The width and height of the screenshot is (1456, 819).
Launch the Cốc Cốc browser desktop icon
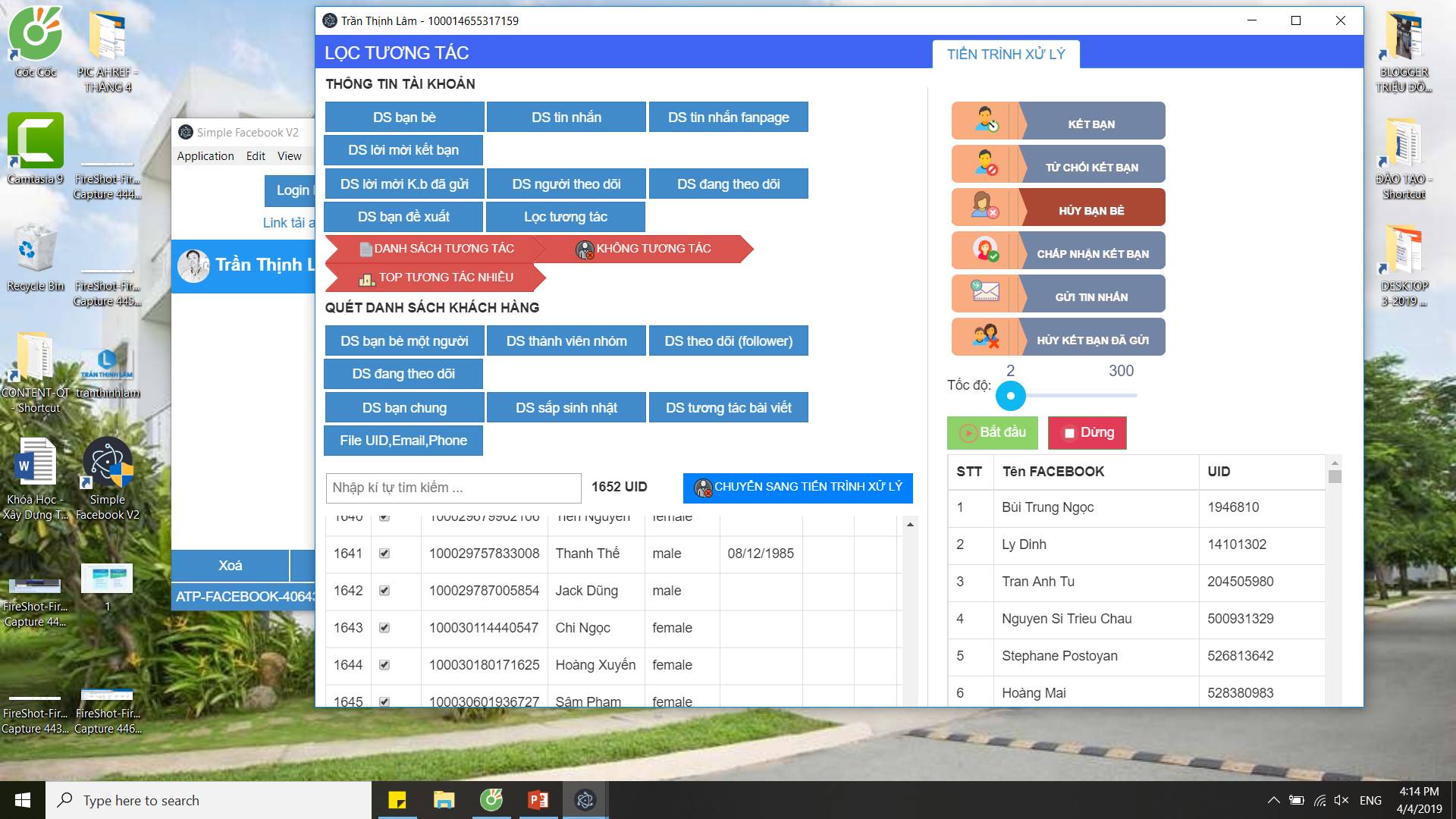pos(35,35)
